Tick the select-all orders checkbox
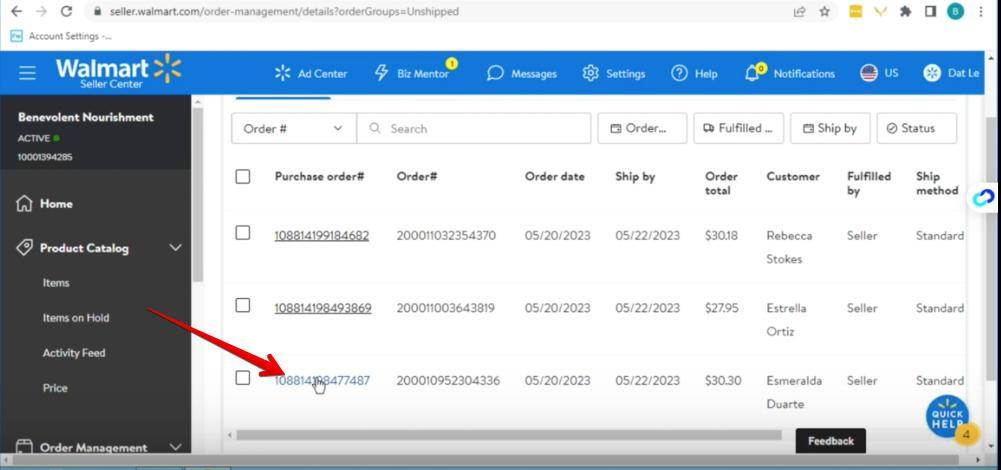1001x470 pixels. click(243, 176)
